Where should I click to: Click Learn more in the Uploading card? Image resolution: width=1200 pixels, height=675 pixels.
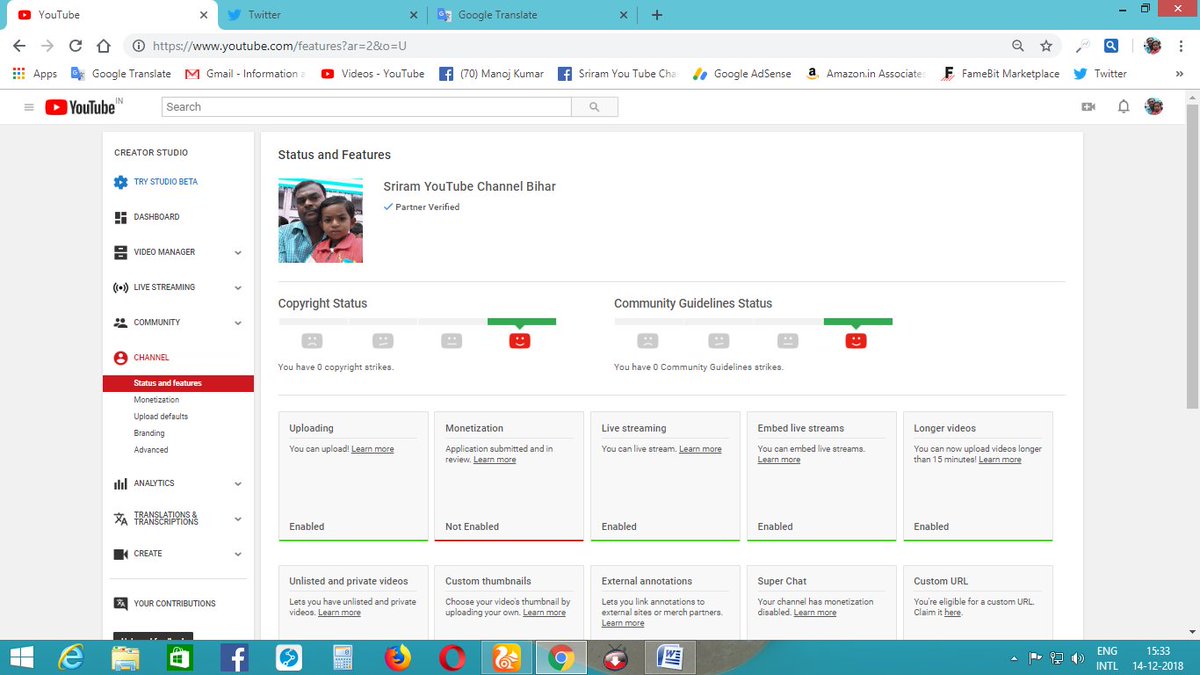pyautogui.click(x=372, y=449)
